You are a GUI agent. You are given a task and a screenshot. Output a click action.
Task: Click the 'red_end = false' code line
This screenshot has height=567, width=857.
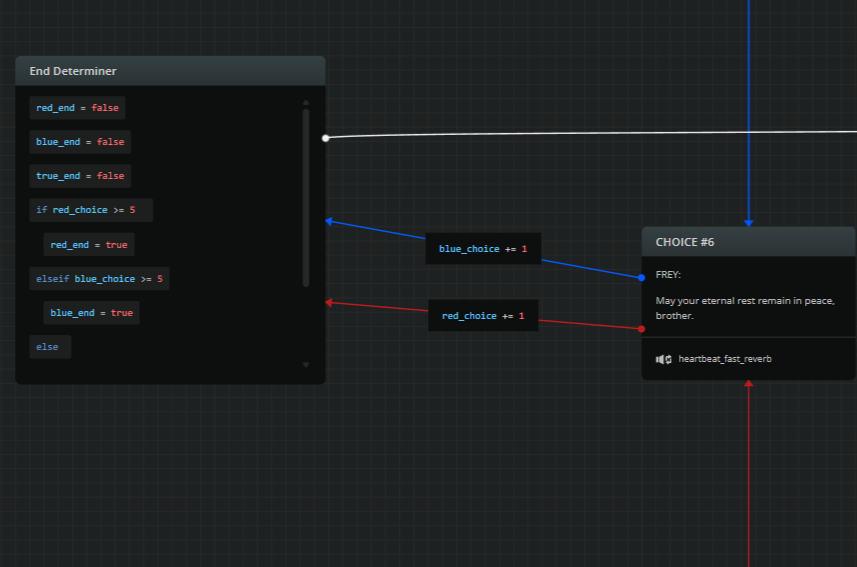coord(77,108)
